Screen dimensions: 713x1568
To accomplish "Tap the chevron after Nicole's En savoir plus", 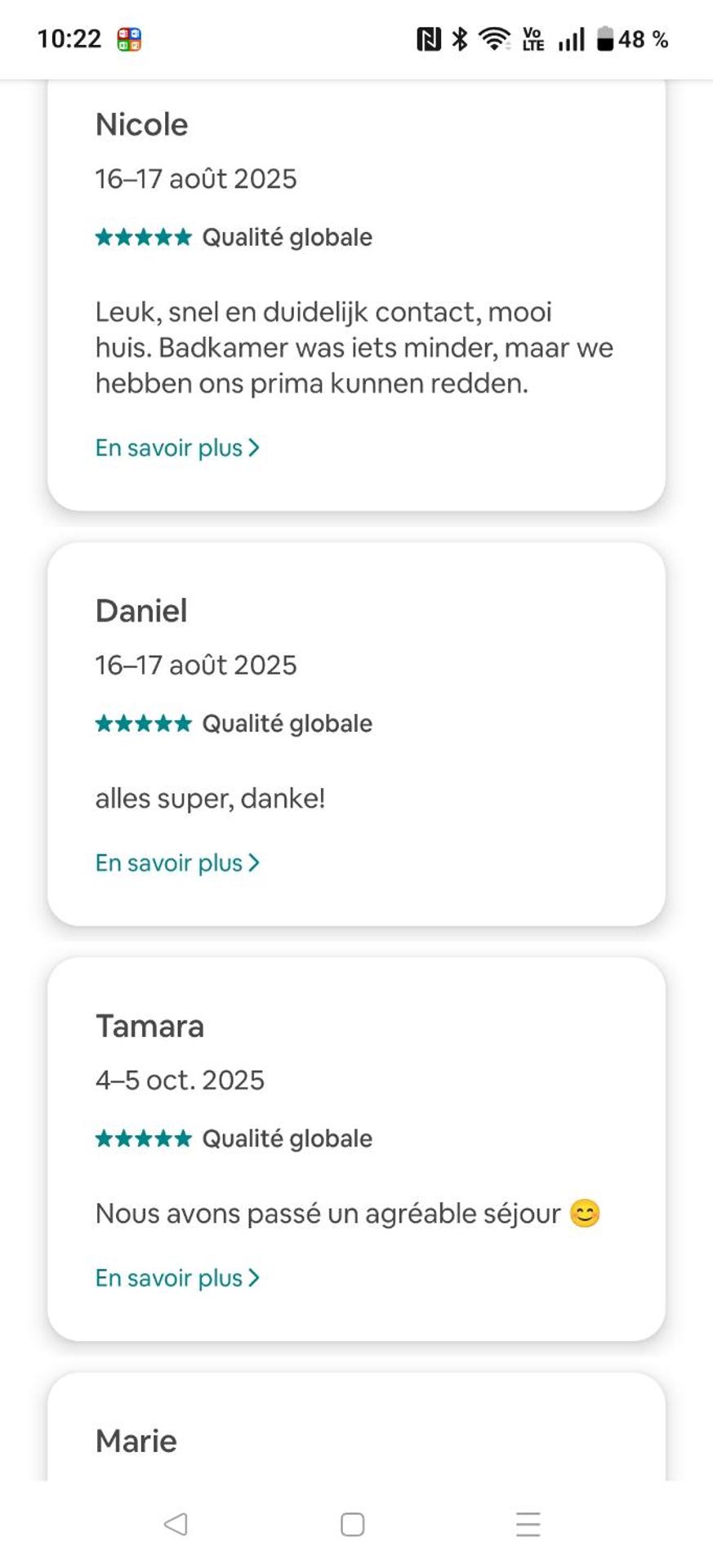I will [254, 448].
